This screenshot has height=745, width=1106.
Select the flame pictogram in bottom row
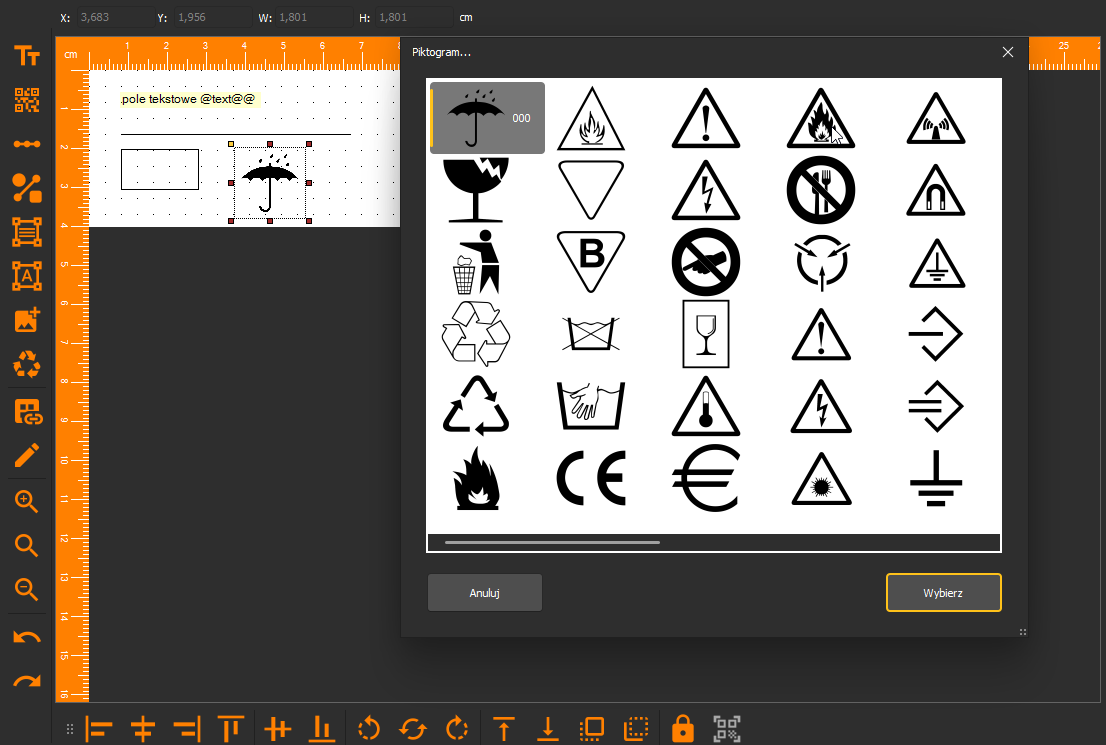pos(476,478)
